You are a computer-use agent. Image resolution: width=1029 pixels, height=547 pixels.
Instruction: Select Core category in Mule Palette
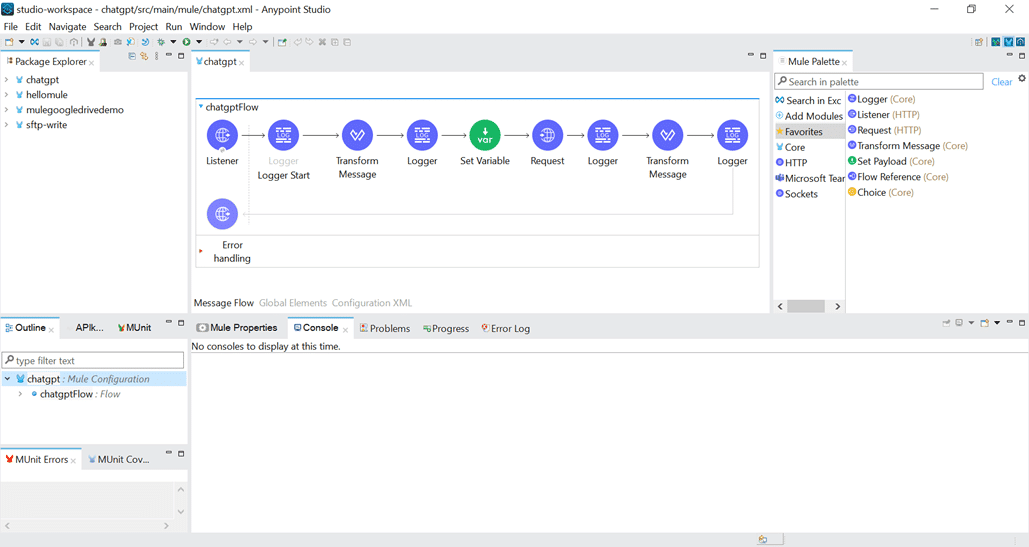click(x=790, y=148)
